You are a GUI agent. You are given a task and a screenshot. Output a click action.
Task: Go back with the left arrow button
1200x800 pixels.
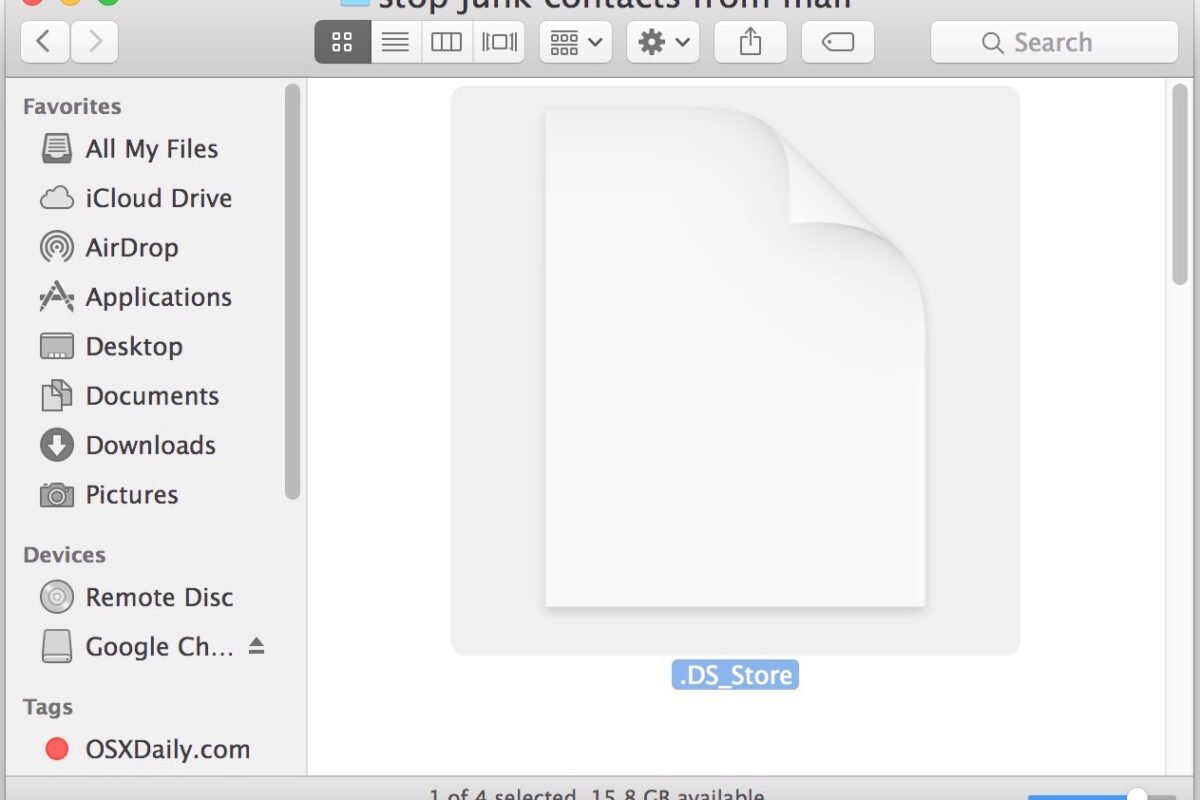[x=45, y=42]
